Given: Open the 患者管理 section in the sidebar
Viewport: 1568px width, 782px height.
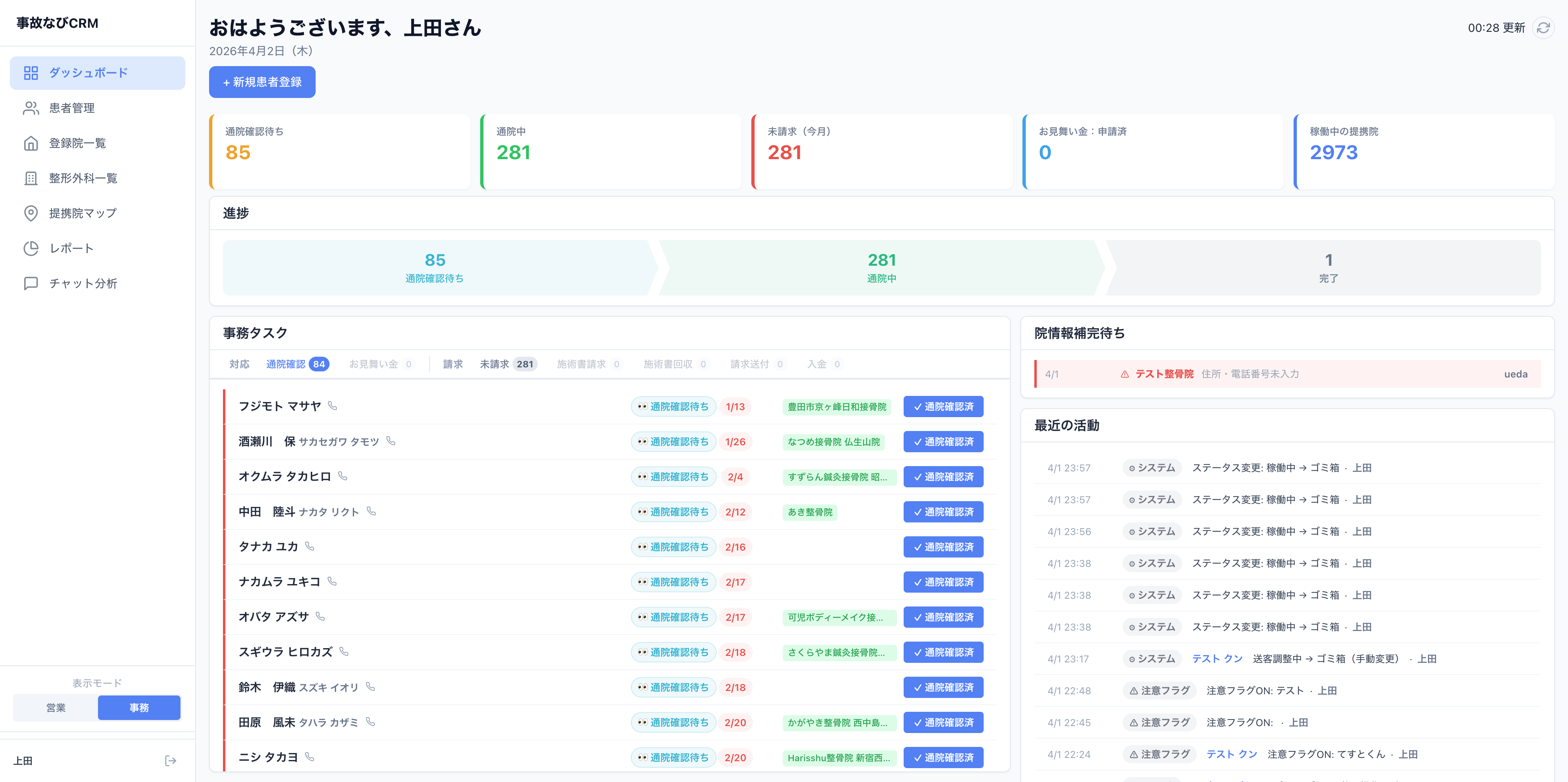Looking at the screenshot, I should click(71, 108).
